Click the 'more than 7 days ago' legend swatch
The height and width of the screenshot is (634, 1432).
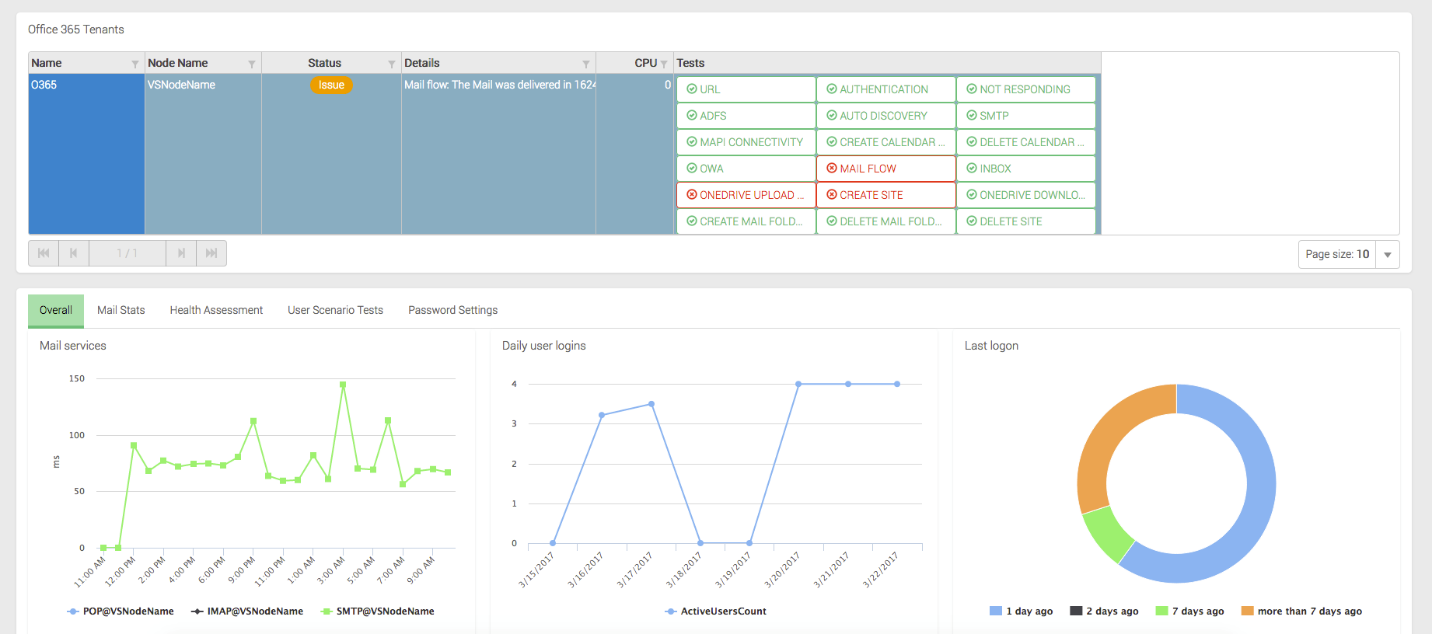point(1247,611)
